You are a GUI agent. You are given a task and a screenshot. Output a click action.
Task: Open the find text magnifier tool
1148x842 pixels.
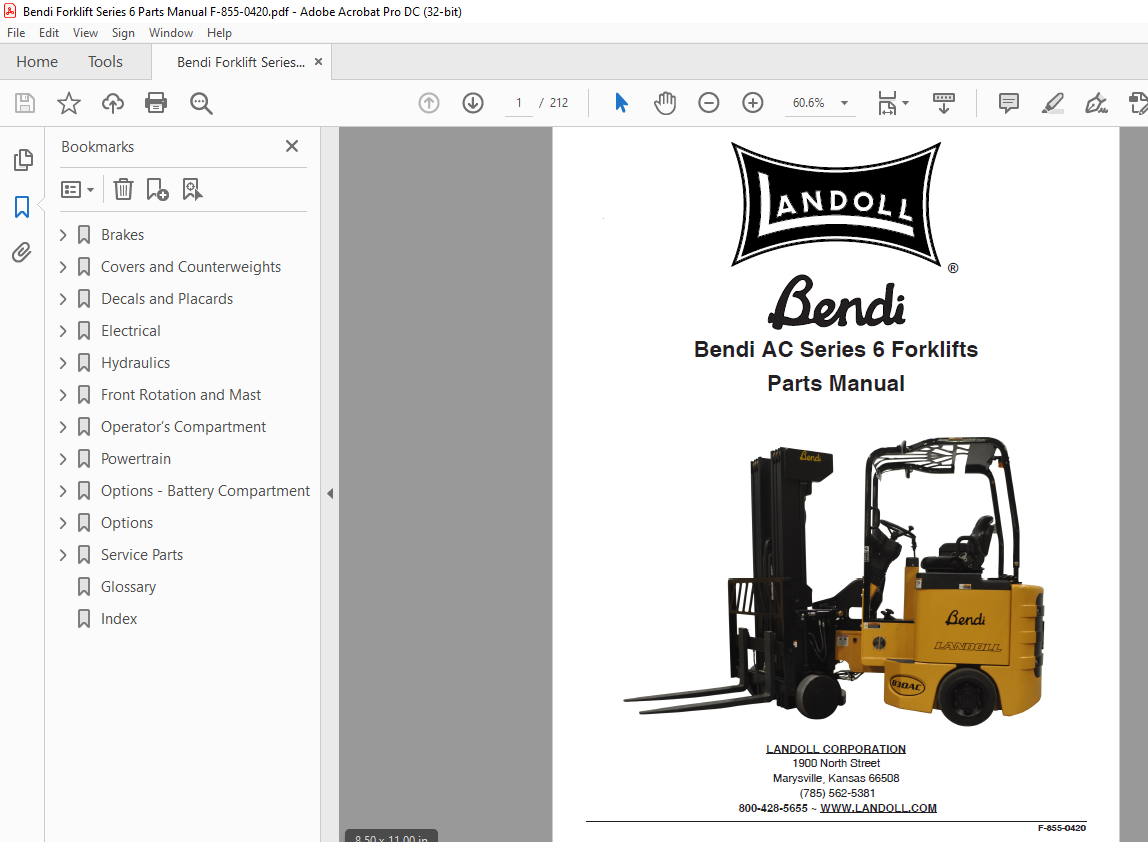tap(201, 103)
